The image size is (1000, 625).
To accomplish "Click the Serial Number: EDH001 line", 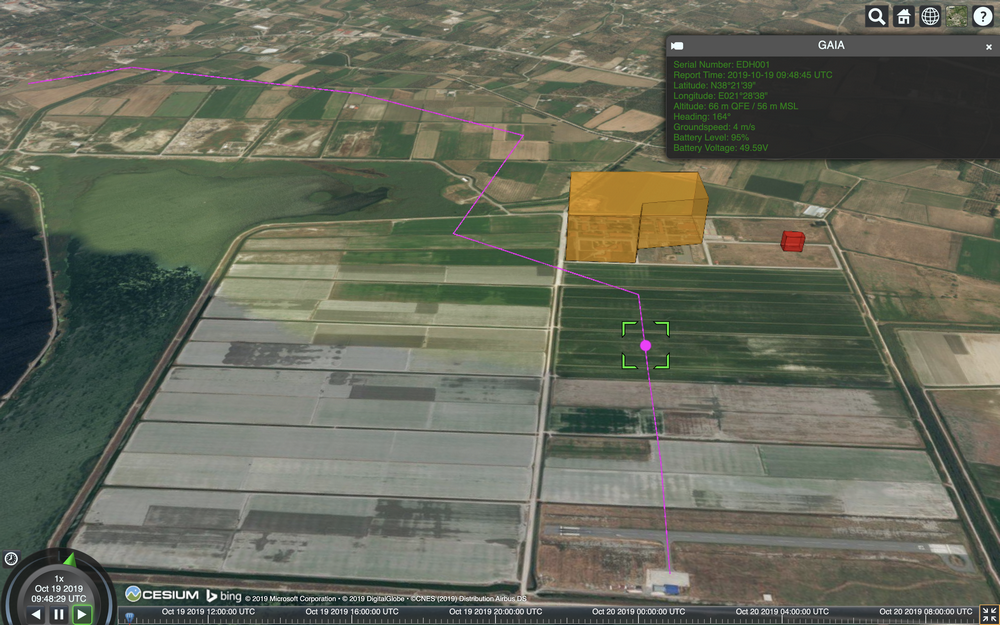I will [721, 64].
